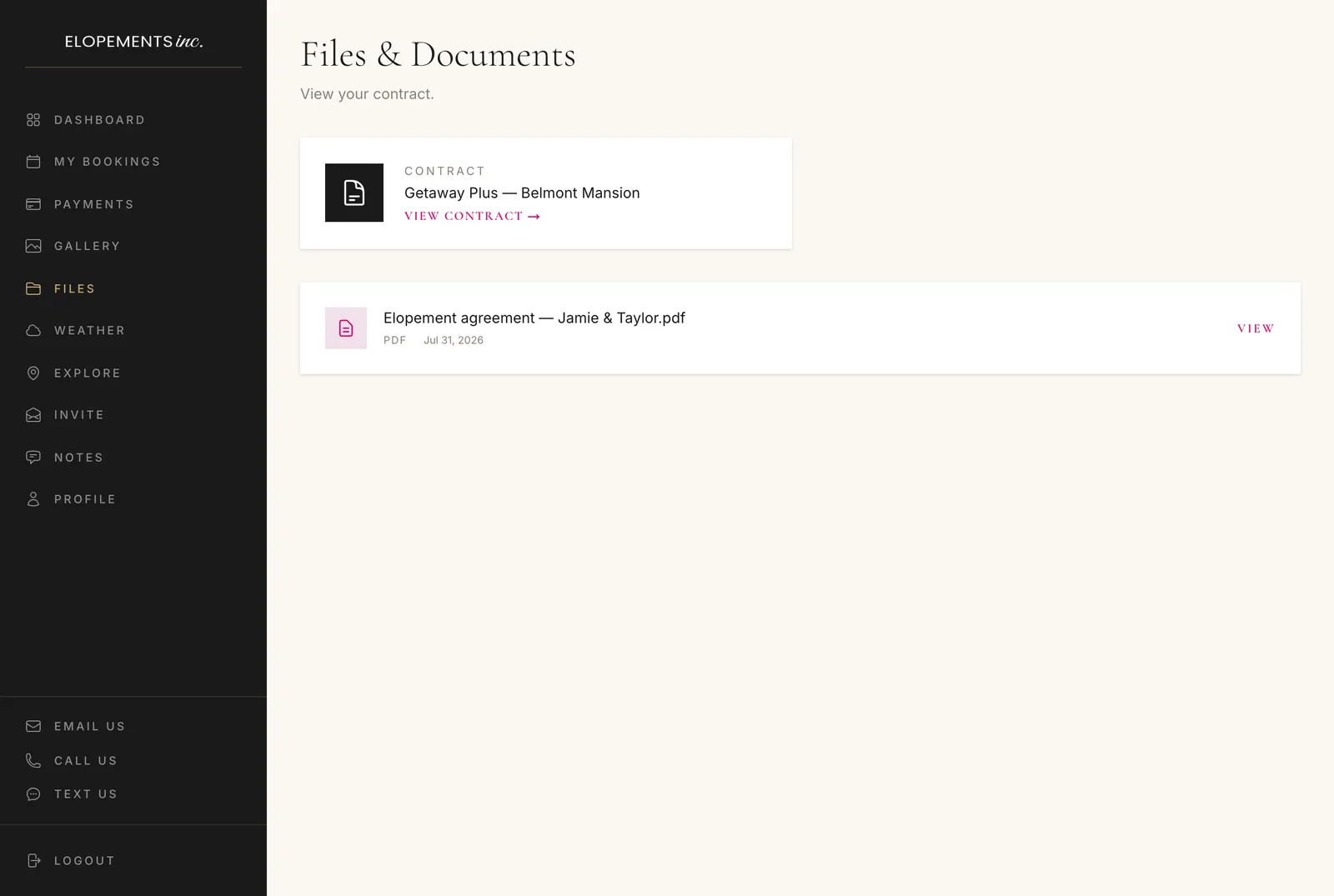Go to Explore

87,373
